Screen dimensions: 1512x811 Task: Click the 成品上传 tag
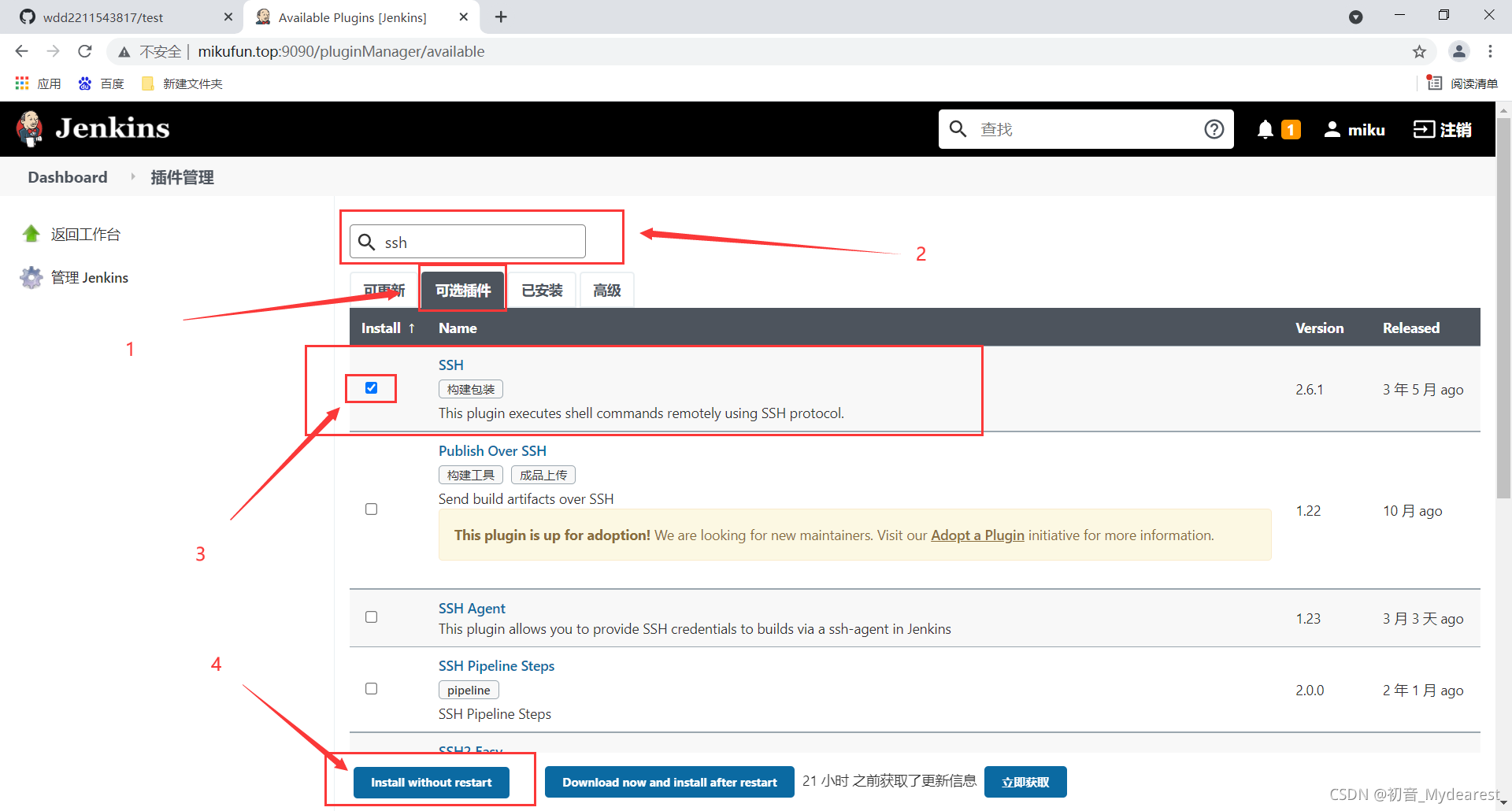(543, 475)
